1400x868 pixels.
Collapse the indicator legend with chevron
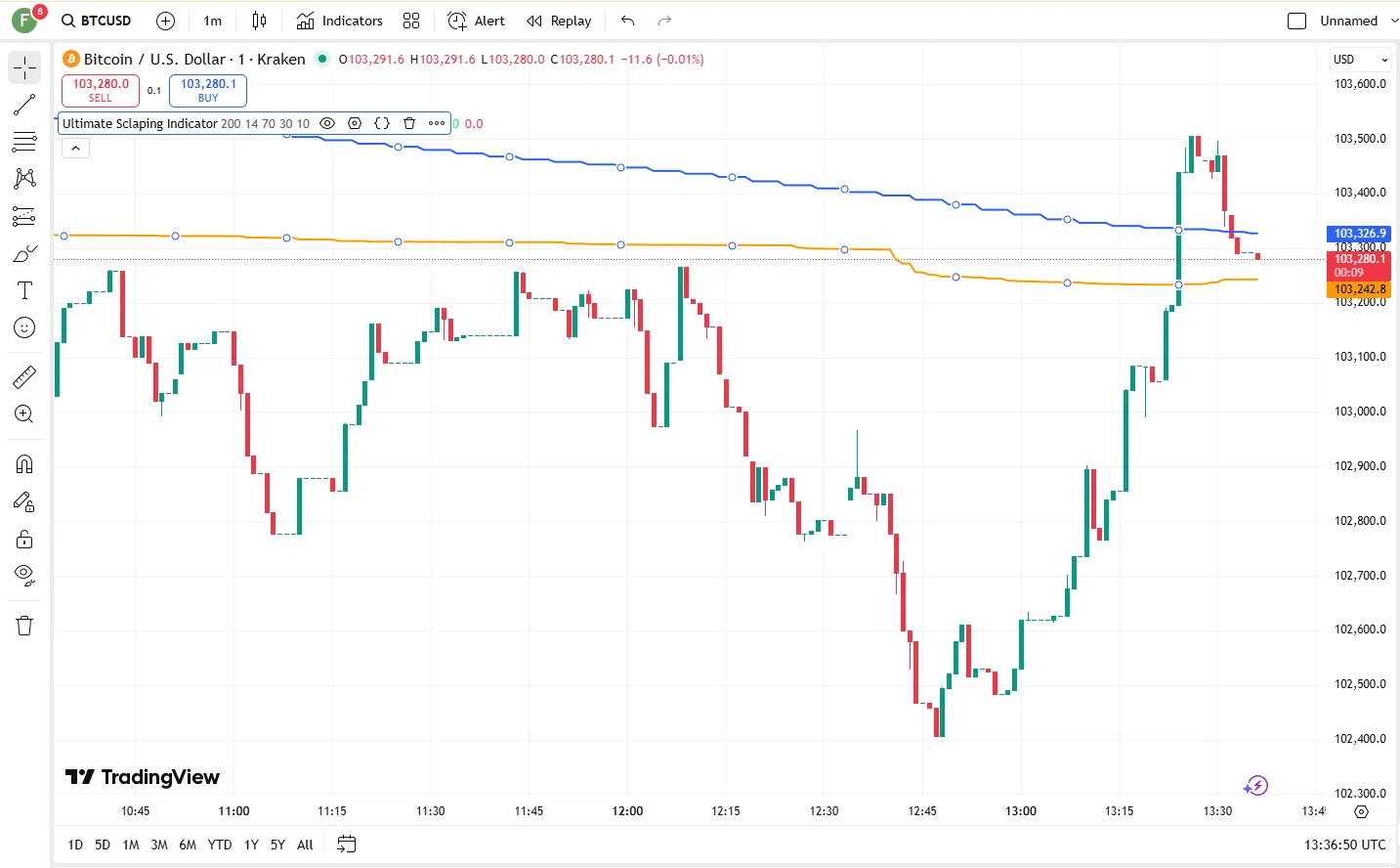click(75, 148)
